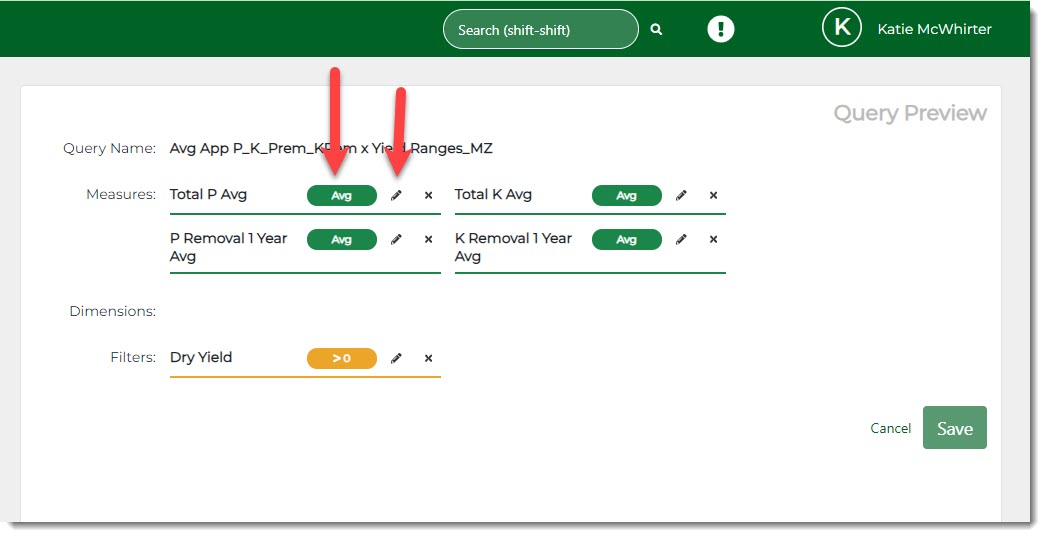
Task: Open the K user avatar menu
Action: (x=841, y=28)
